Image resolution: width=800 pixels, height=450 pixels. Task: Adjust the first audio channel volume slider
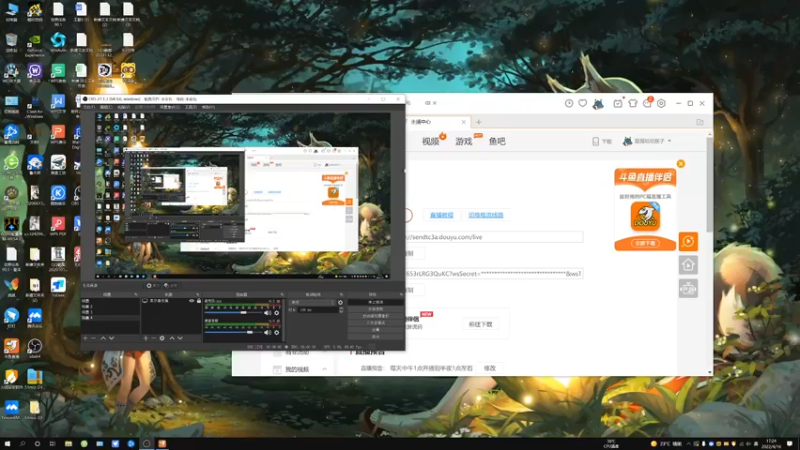point(234,313)
